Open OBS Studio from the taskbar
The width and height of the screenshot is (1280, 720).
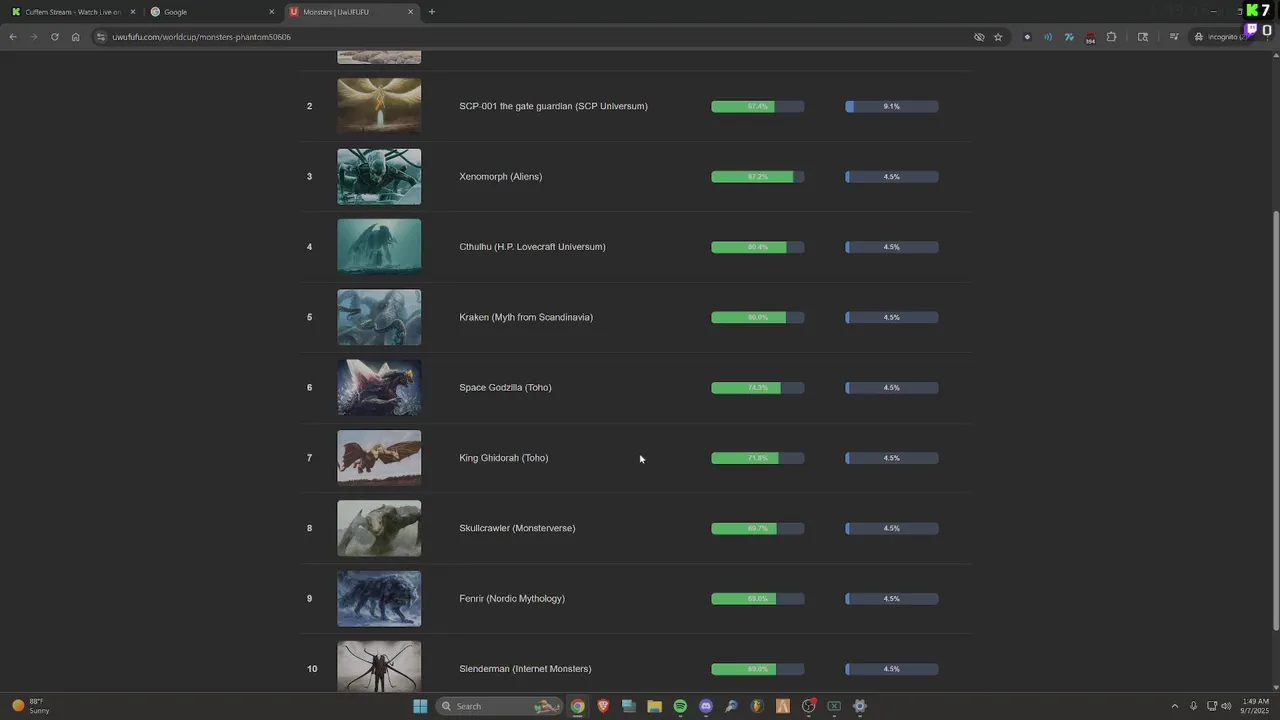[808, 706]
